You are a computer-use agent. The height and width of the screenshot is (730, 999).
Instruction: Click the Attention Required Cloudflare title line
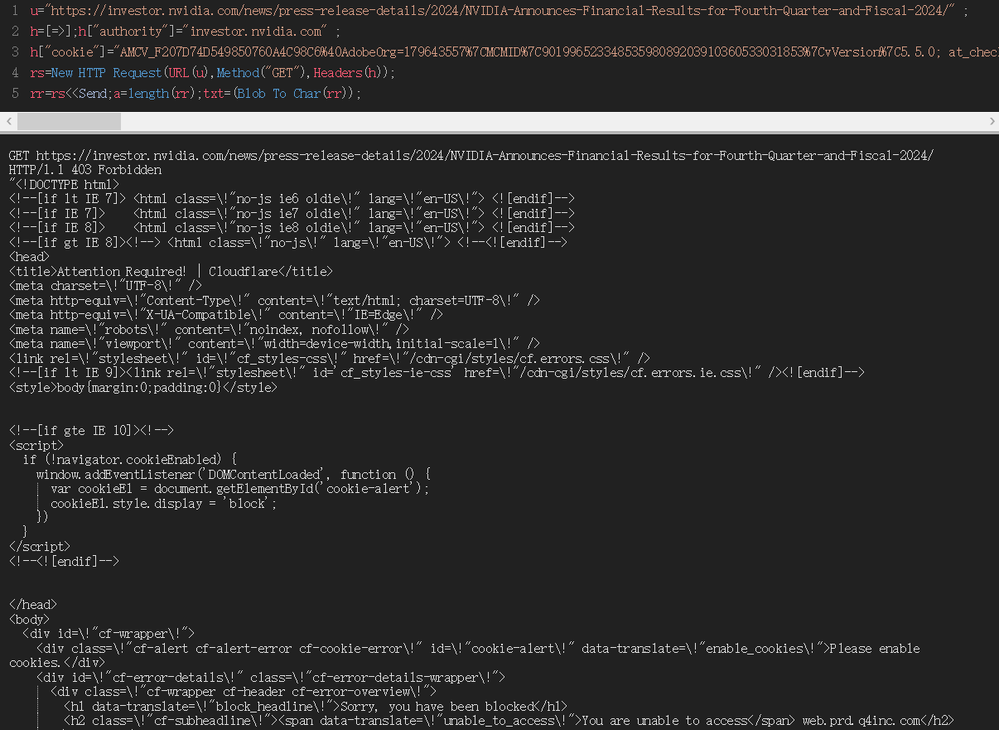(x=171, y=271)
